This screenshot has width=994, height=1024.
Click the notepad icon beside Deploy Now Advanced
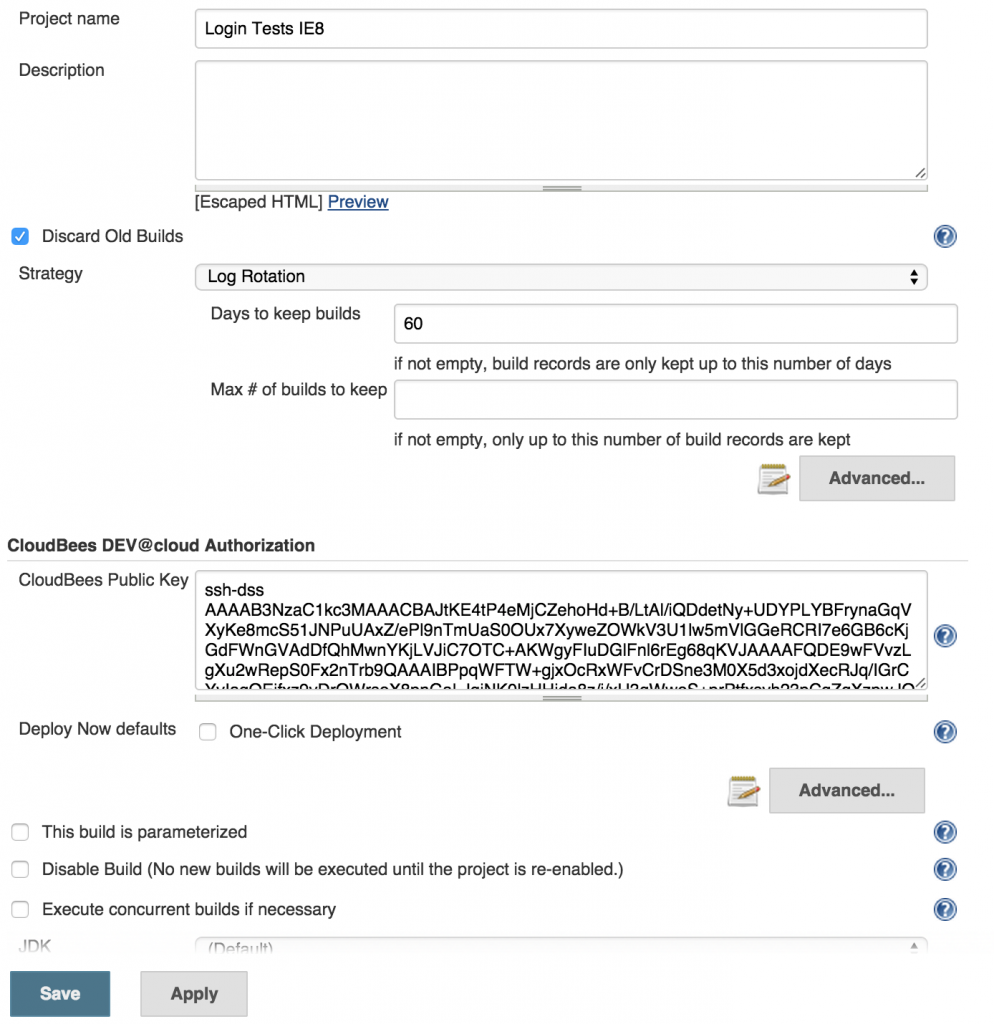coord(743,790)
